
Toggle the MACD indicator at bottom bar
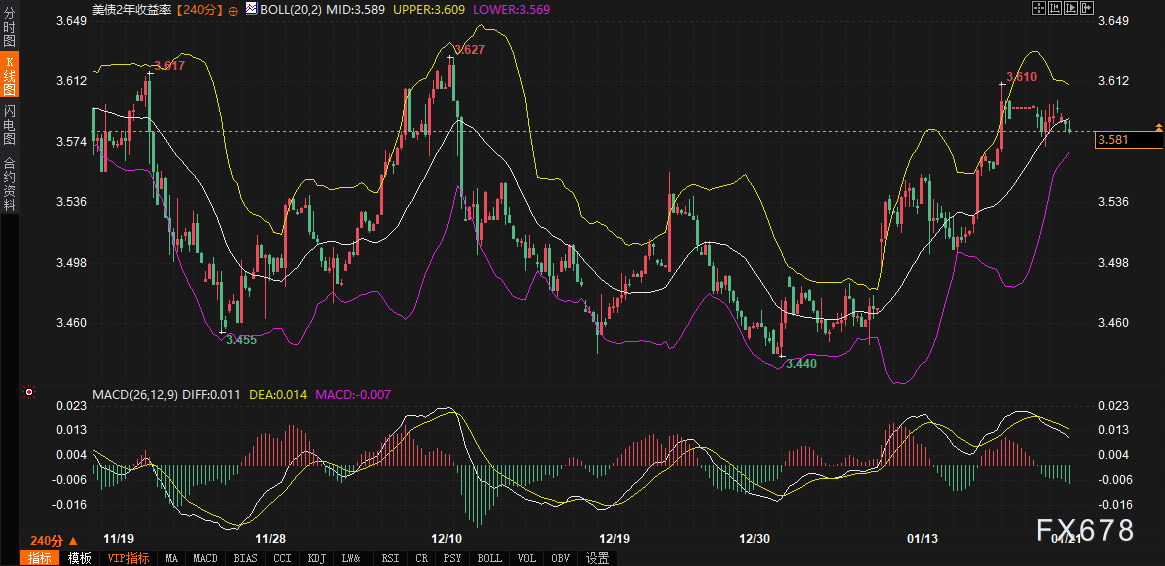pyautogui.click(x=205, y=558)
